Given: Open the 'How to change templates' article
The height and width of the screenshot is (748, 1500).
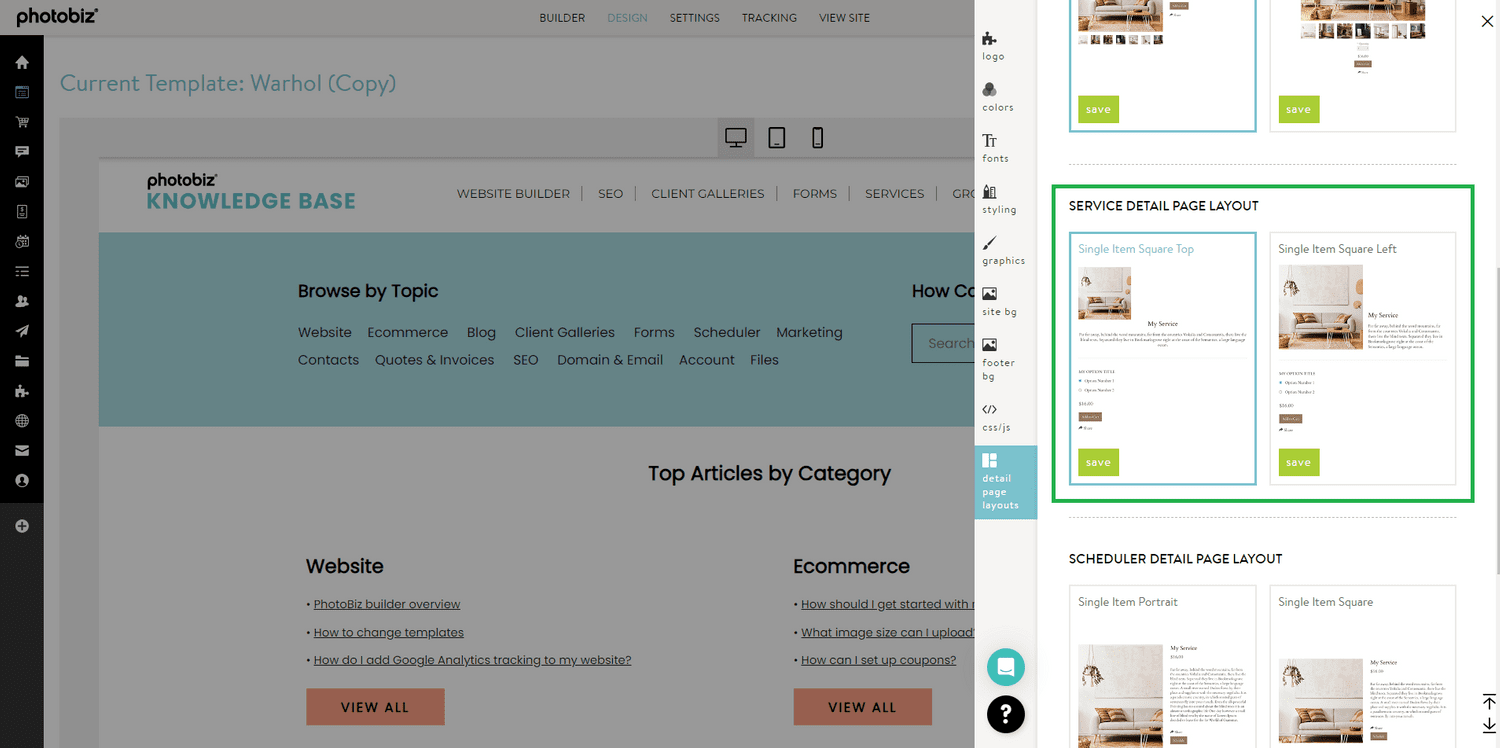Looking at the screenshot, I should pyautogui.click(x=388, y=632).
